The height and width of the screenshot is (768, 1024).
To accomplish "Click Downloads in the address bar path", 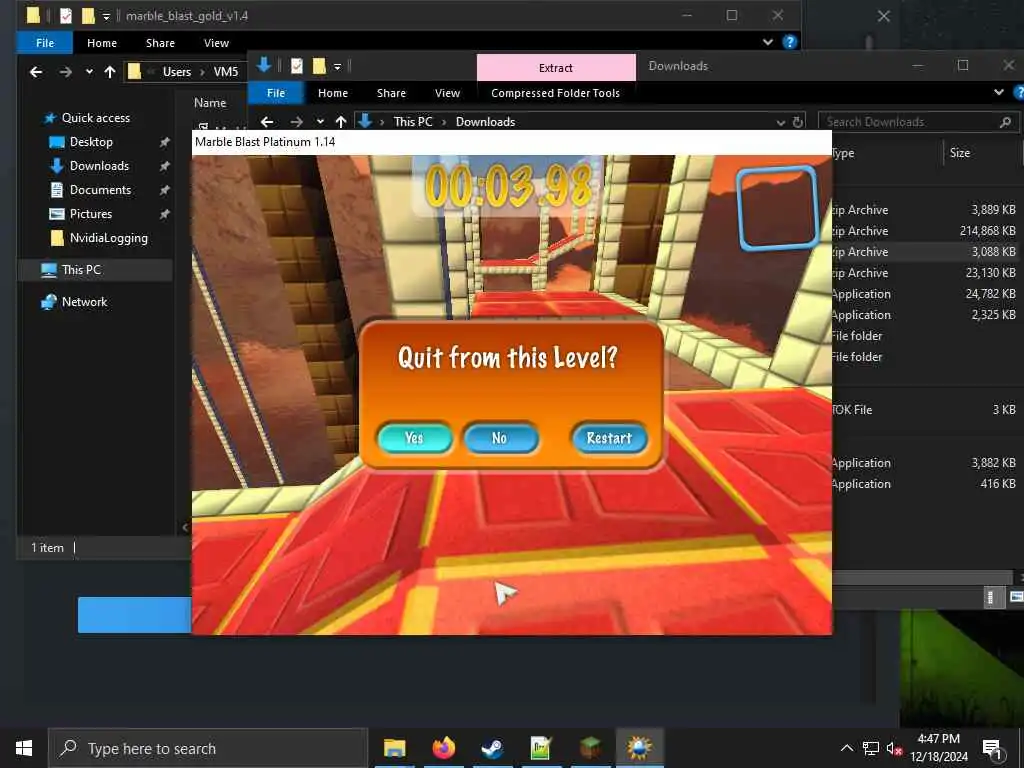I will 485,121.
